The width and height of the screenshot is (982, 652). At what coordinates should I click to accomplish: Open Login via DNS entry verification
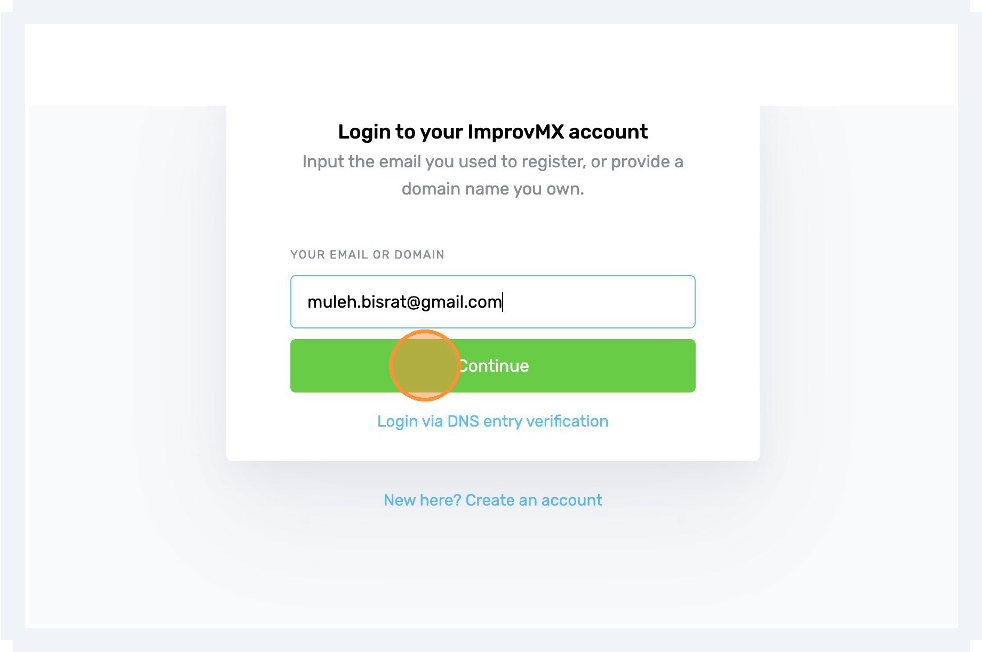[x=492, y=421]
